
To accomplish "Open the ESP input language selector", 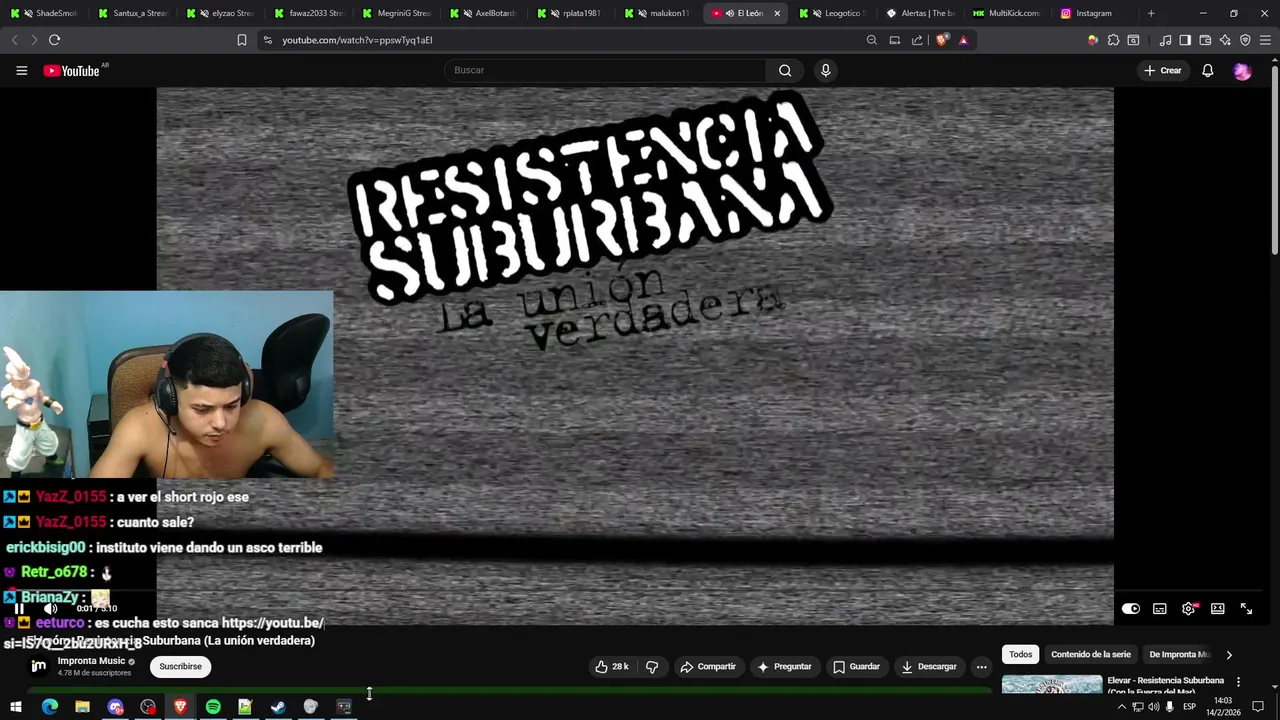I will point(1189,707).
